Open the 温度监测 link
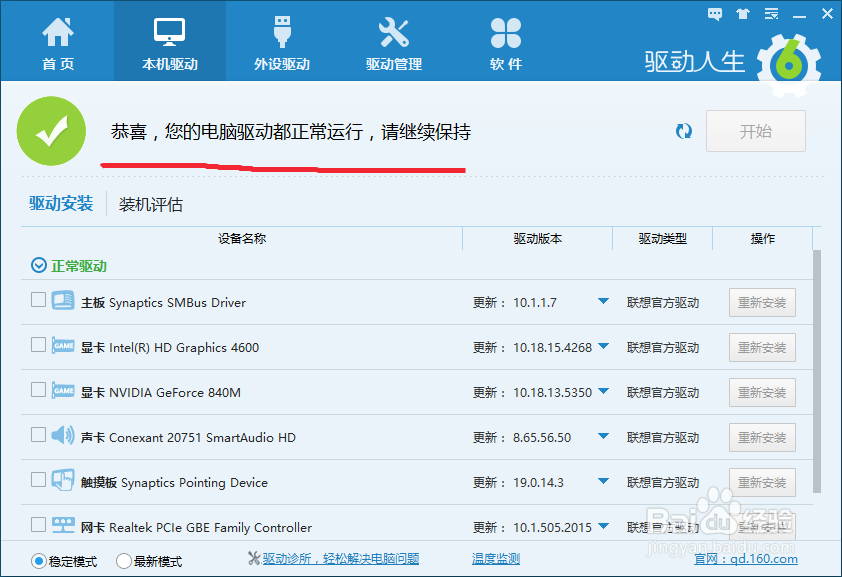 tap(496, 559)
